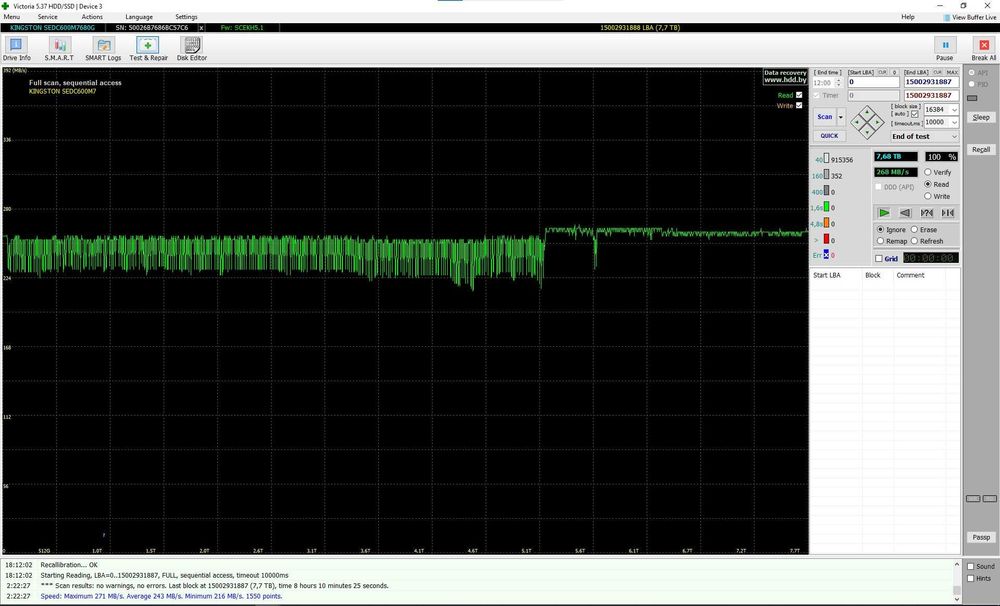
Task: Click the red slow block indicator
Action: tap(827, 239)
